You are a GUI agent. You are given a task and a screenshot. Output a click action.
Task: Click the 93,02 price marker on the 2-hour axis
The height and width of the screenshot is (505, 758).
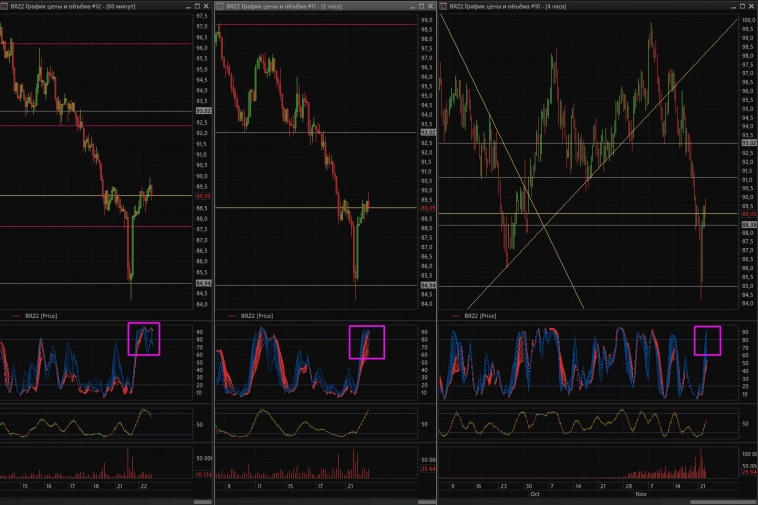427,132
